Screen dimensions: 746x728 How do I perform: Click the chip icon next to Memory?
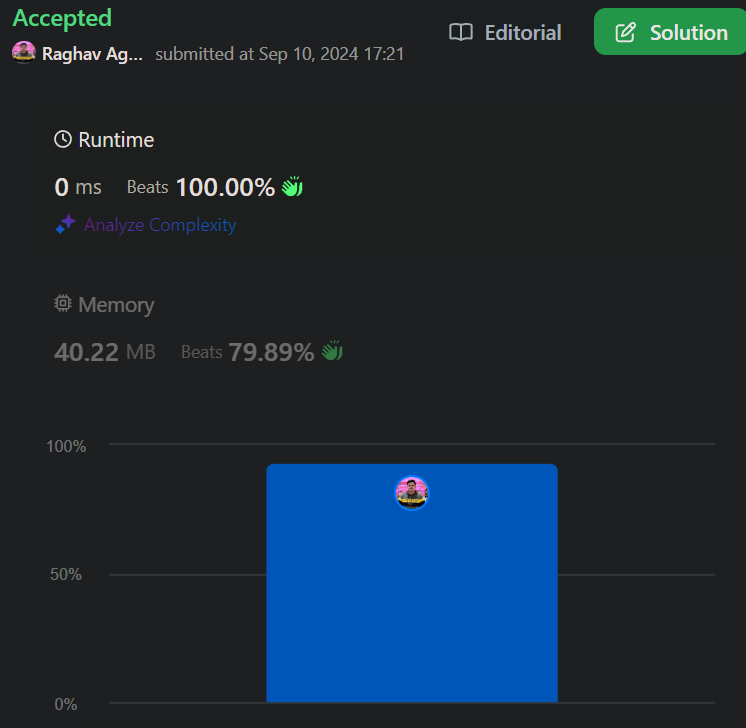pyautogui.click(x=63, y=304)
